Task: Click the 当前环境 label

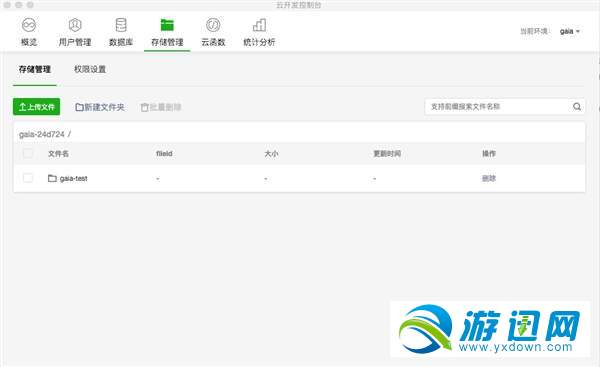Action: 535,31
